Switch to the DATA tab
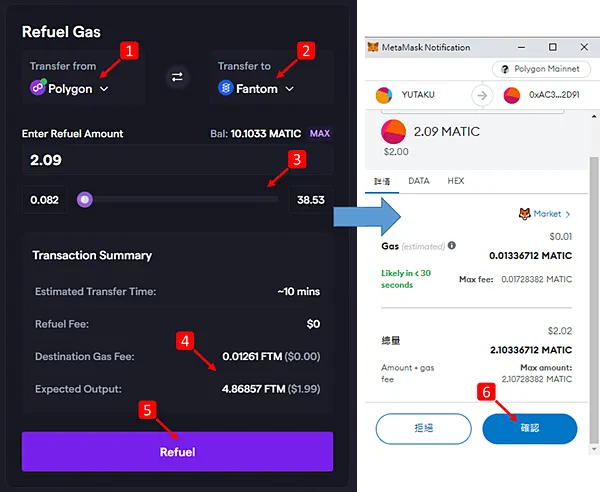This screenshot has height=492, width=600. point(419,181)
